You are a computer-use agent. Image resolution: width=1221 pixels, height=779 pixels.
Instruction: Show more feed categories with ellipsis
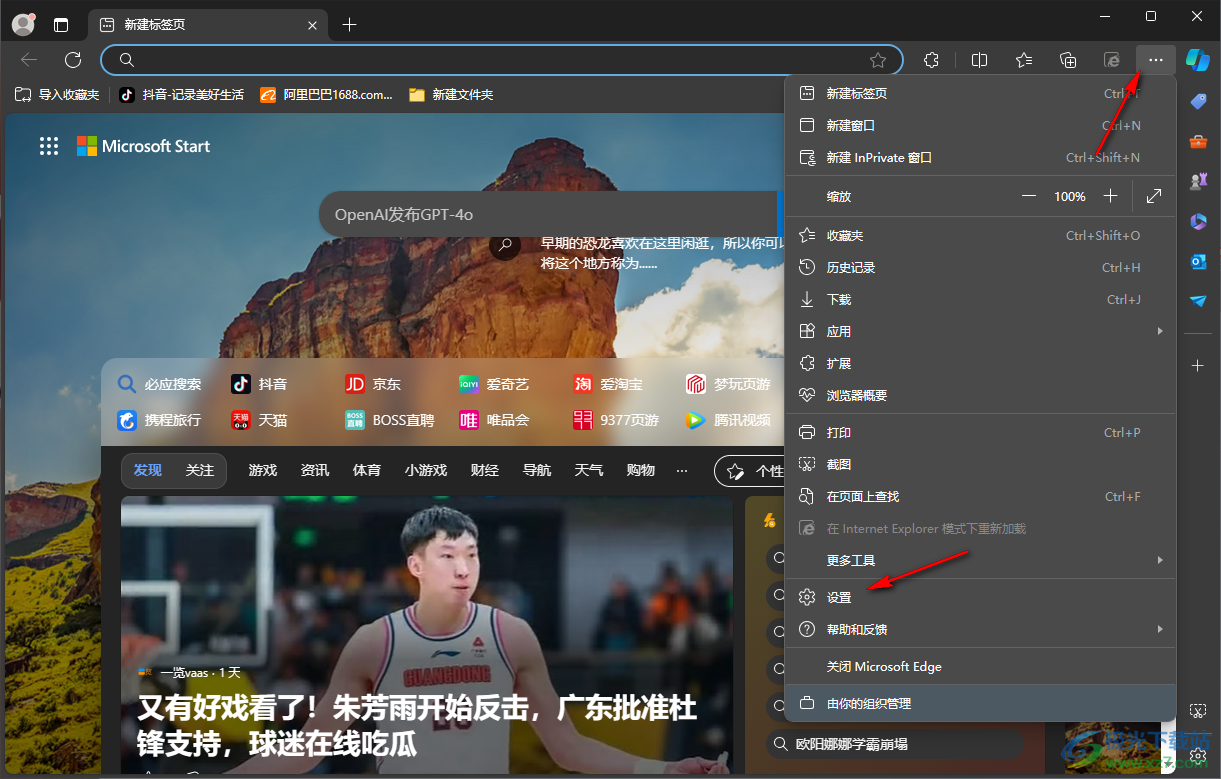682,470
